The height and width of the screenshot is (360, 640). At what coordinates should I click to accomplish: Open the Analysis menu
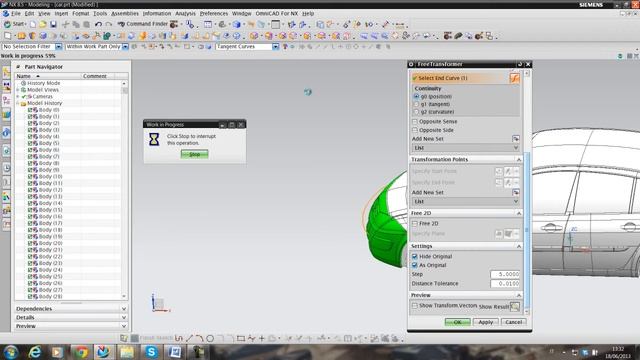(x=185, y=13)
